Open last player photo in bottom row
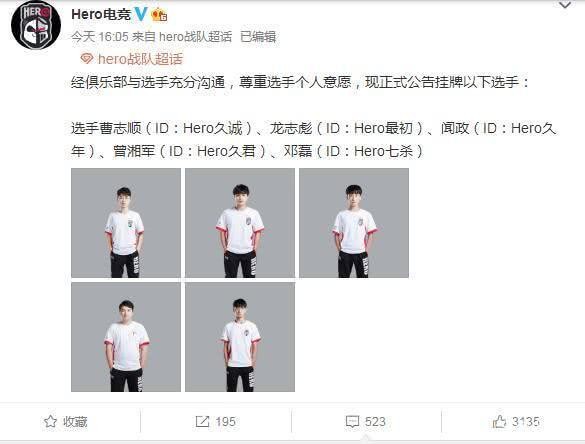This screenshot has width=585, height=444. 240,337
